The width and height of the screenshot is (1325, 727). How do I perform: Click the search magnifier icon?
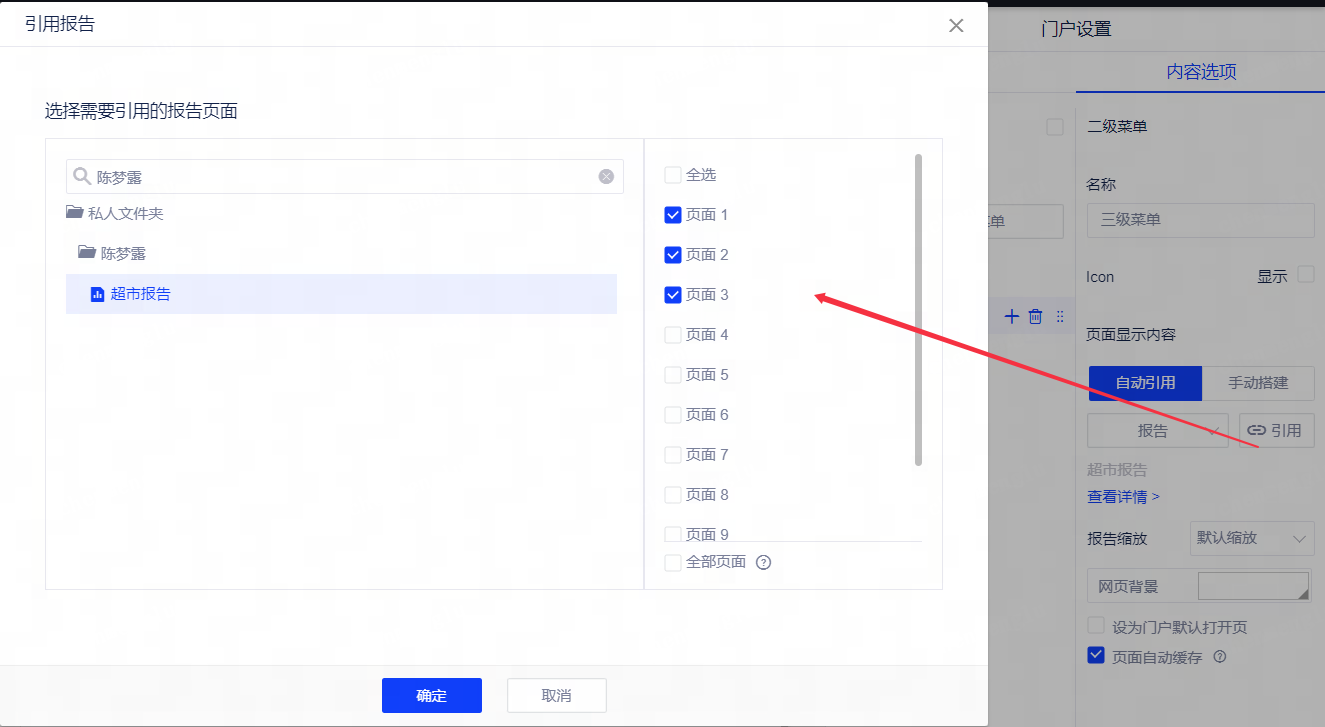pos(82,177)
